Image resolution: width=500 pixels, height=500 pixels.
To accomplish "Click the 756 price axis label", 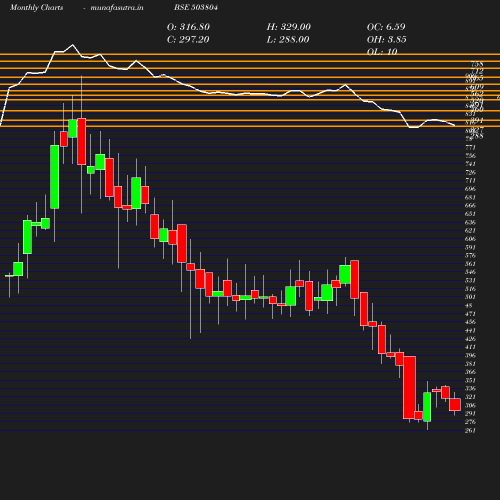I will pos(470,156).
